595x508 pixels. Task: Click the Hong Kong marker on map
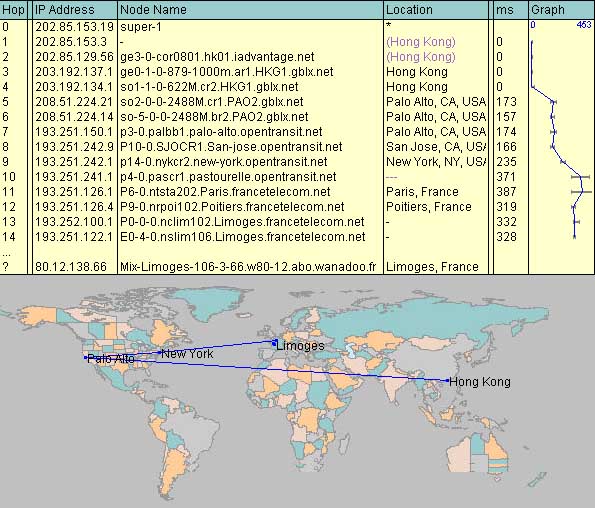(x=447, y=380)
